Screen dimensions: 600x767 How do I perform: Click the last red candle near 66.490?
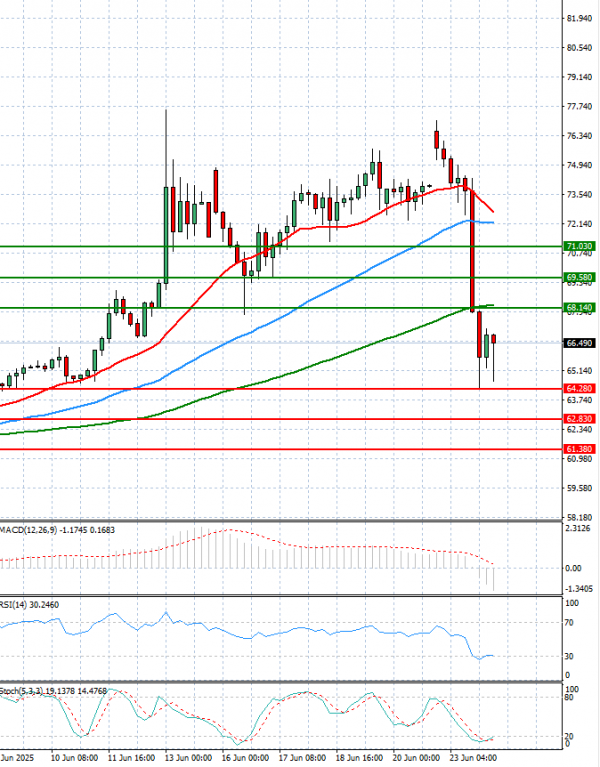pos(494,338)
